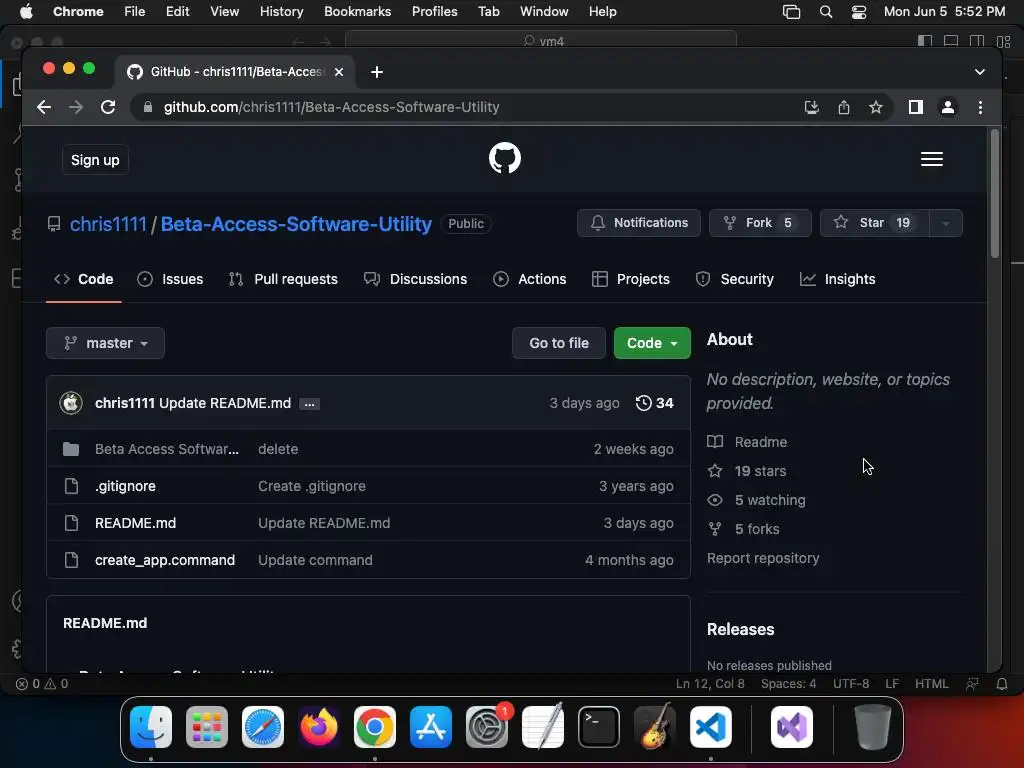Screen dimensions: 1024x768
Task: Open the .gitignore file
Action: click(125, 486)
